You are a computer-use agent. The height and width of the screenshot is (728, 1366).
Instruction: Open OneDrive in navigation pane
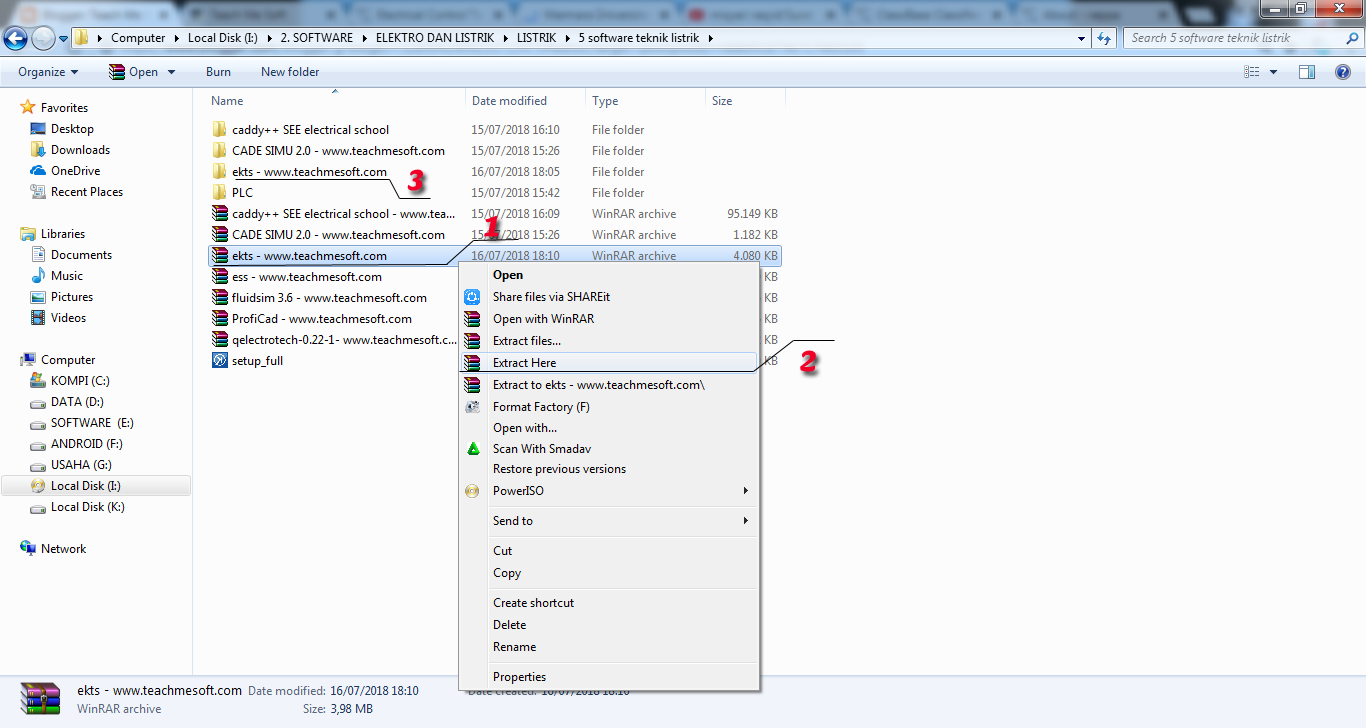pyautogui.click(x=75, y=171)
